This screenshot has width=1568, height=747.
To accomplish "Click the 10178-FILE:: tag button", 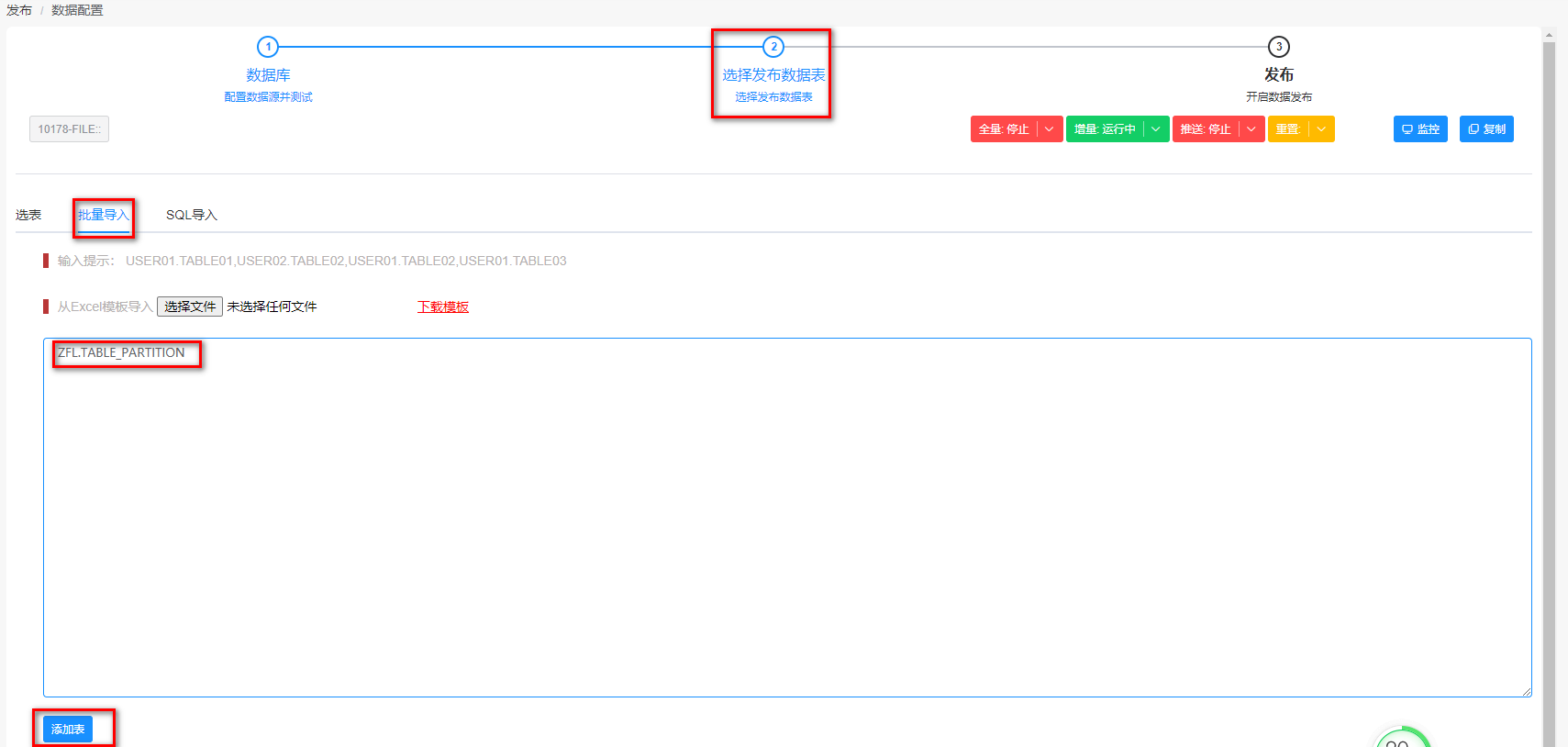I will click(69, 129).
